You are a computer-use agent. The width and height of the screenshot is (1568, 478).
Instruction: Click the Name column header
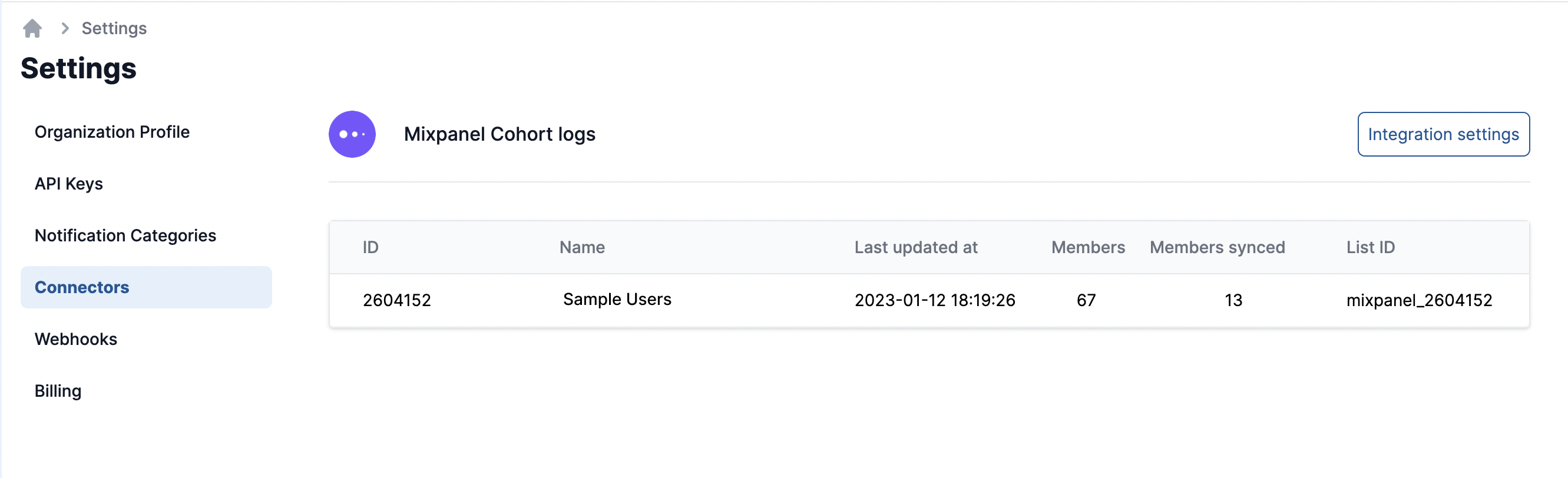(582, 247)
